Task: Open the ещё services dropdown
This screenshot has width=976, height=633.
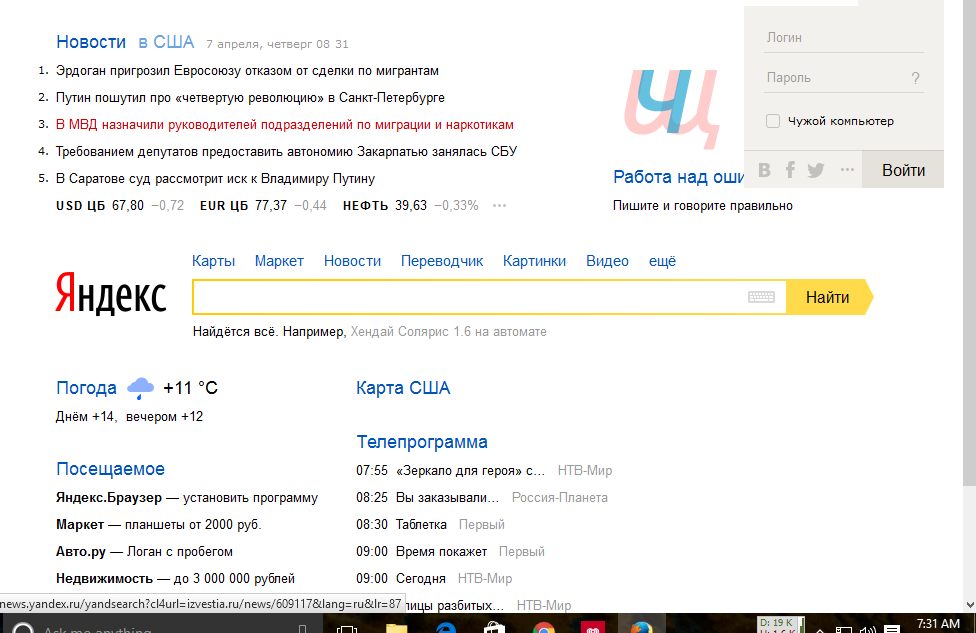Action: (662, 261)
